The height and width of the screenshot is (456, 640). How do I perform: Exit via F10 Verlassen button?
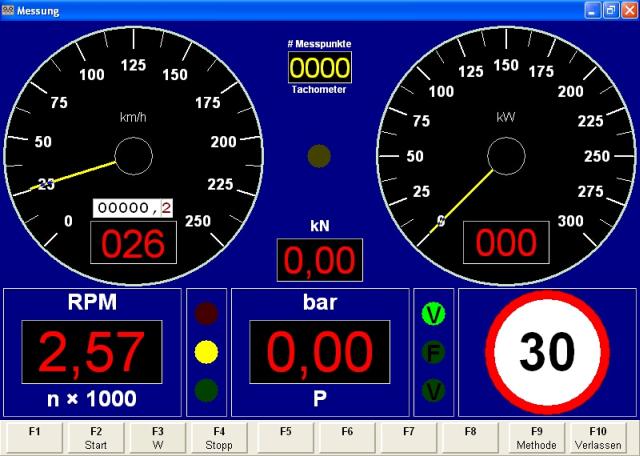click(x=598, y=438)
